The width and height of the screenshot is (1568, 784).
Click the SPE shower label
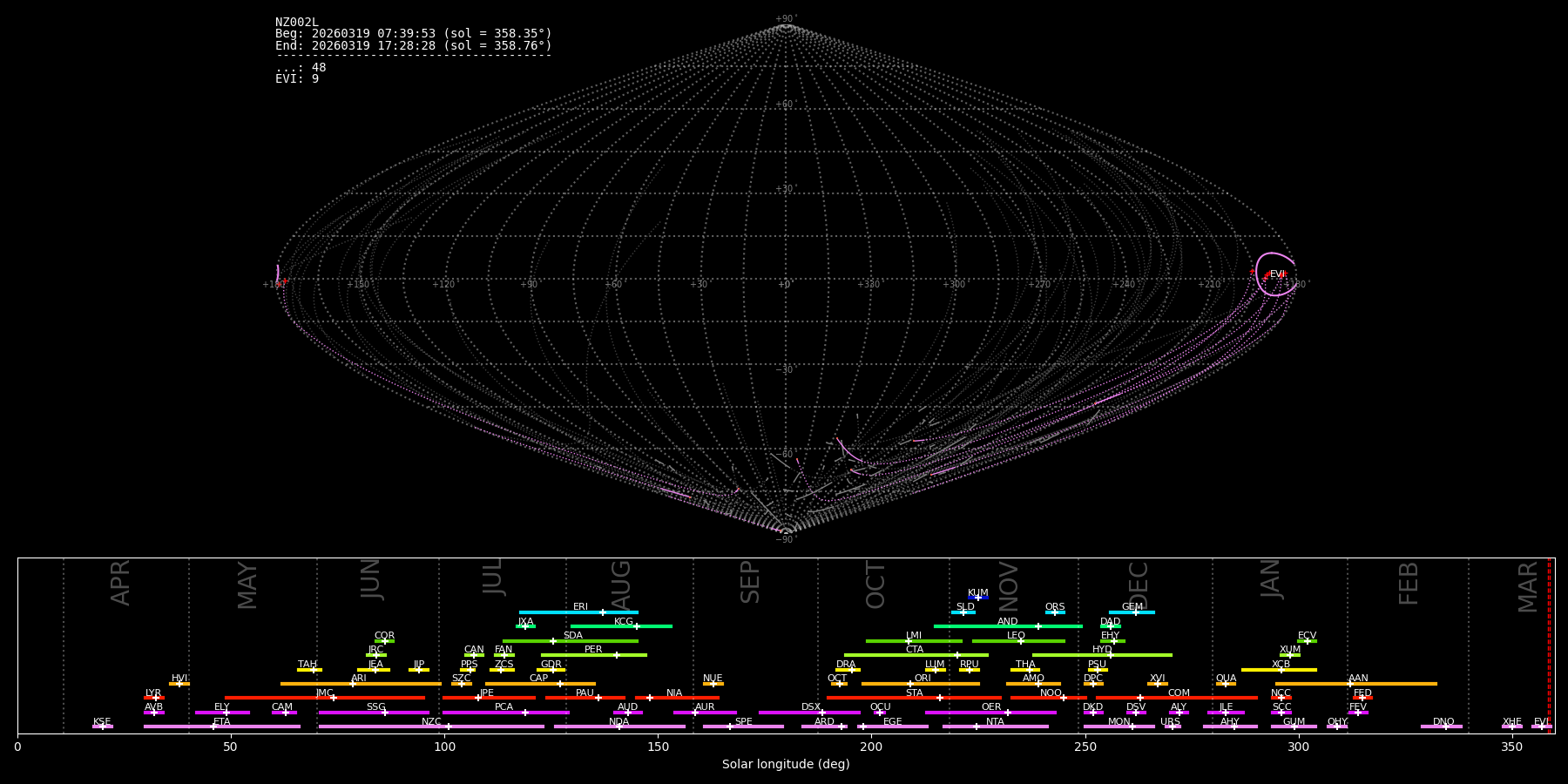click(743, 721)
